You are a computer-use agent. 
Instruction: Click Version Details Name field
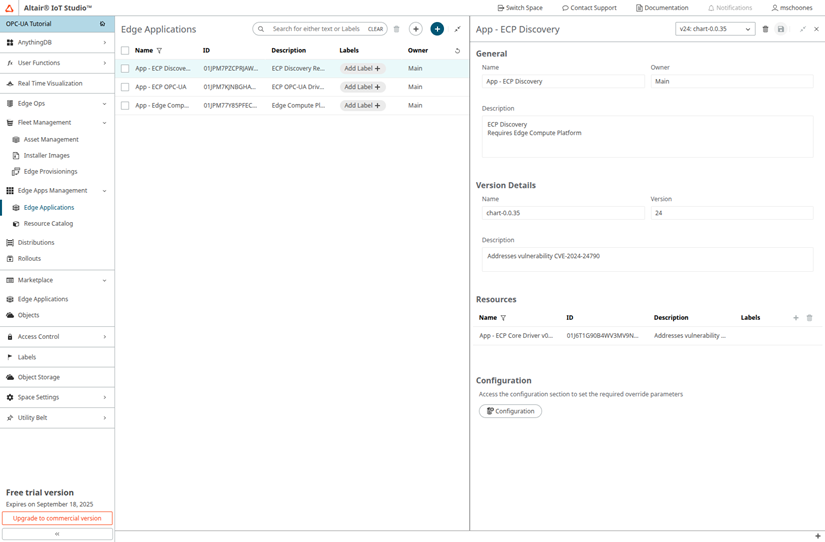click(563, 213)
